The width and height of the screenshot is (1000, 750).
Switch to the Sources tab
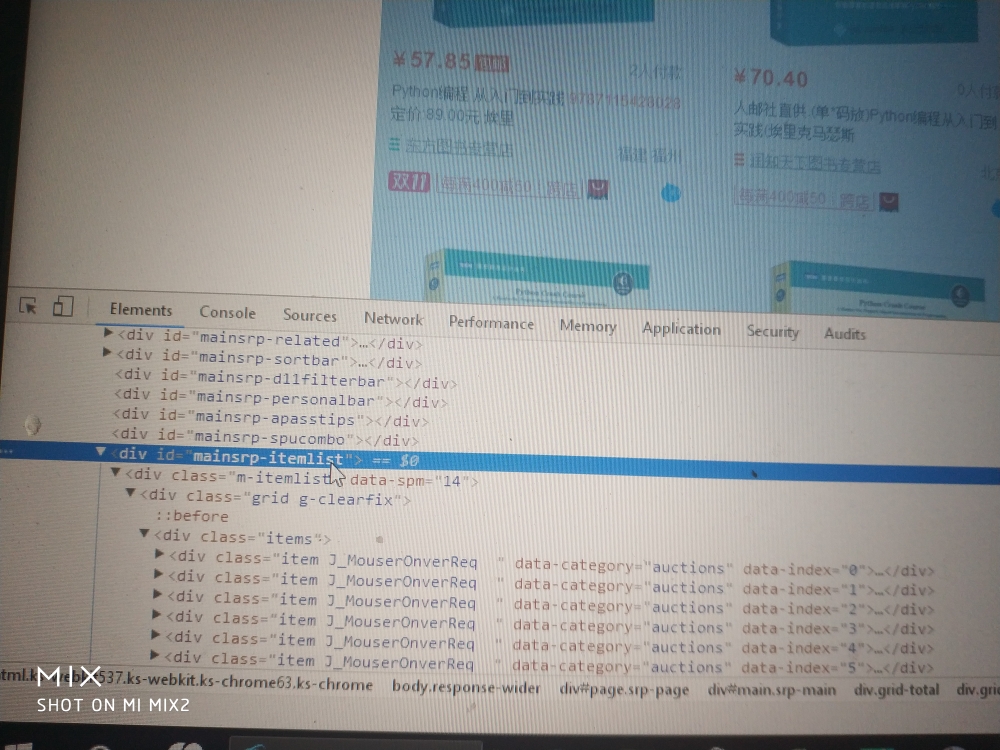pyautogui.click(x=309, y=316)
